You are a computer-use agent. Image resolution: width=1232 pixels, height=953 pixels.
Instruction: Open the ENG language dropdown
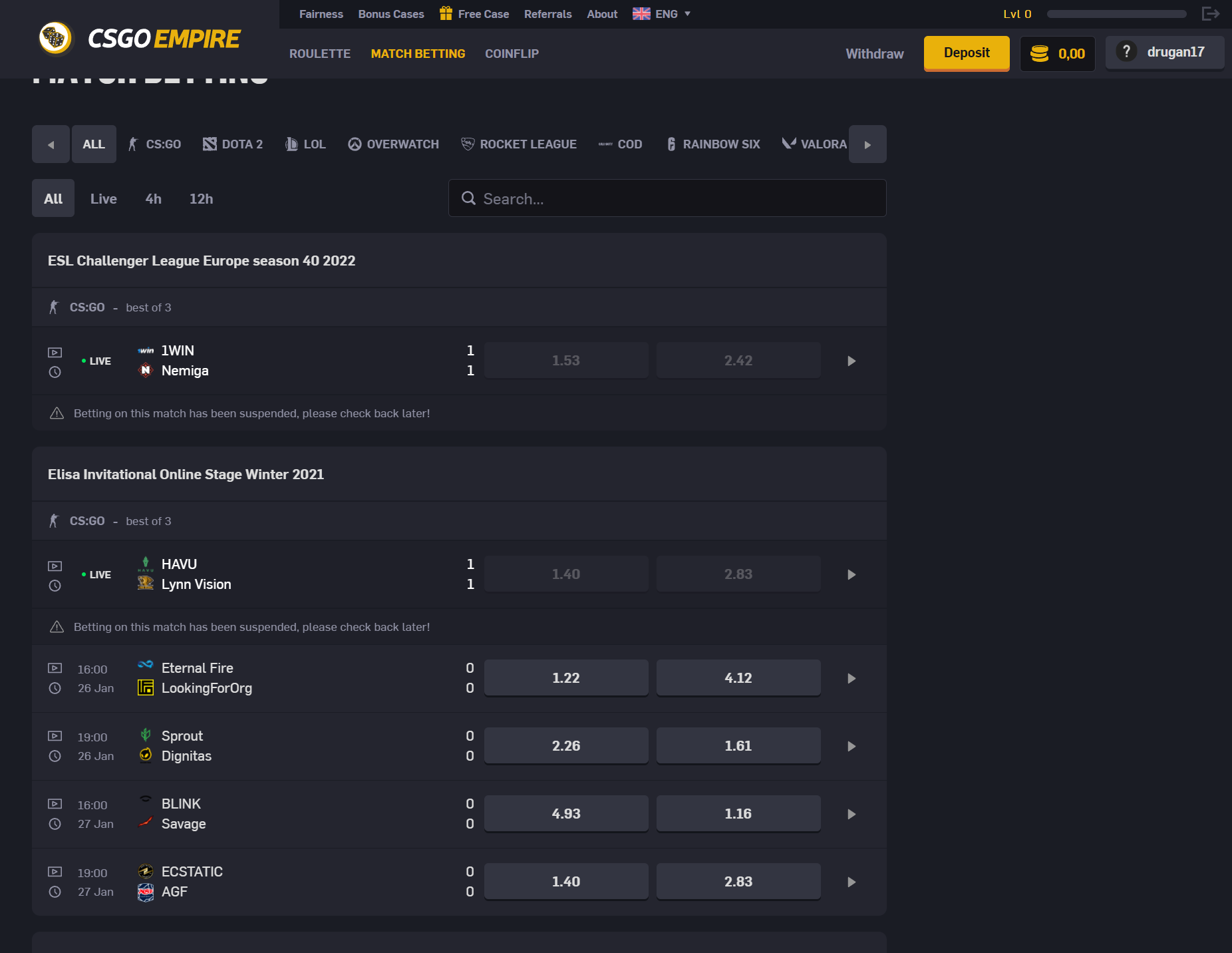(x=662, y=14)
